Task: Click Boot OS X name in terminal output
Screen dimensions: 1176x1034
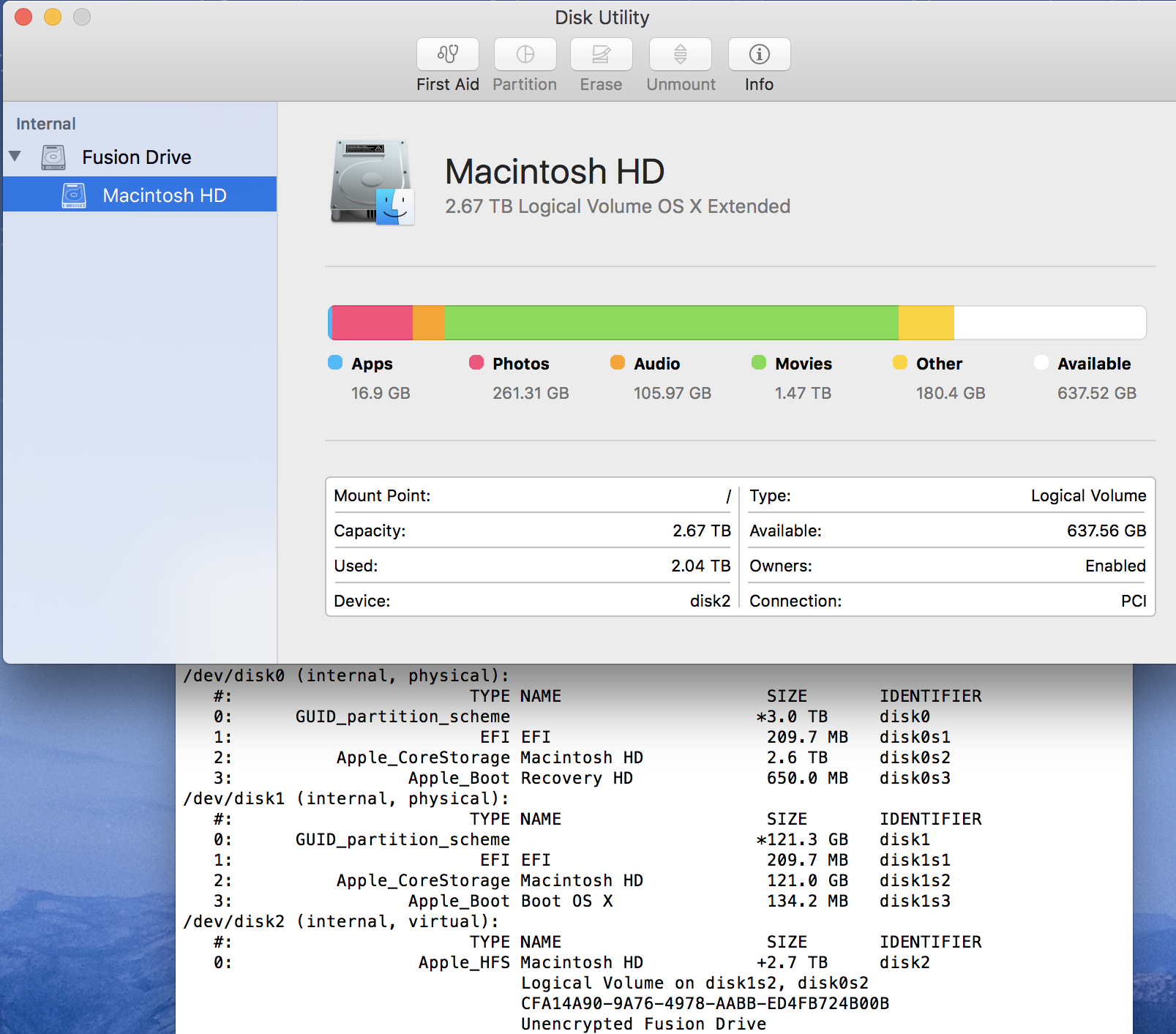Action: [x=566, y=901]
